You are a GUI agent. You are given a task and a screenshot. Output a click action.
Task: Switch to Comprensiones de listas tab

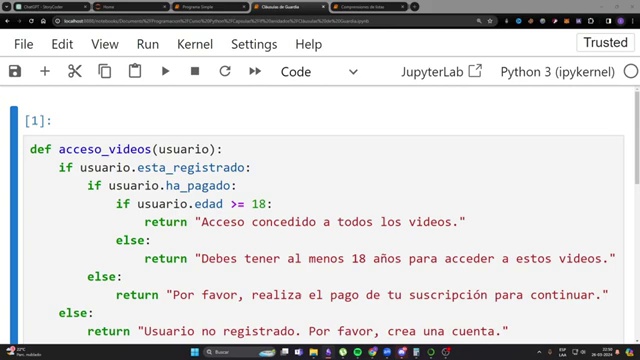coord(368,7)
